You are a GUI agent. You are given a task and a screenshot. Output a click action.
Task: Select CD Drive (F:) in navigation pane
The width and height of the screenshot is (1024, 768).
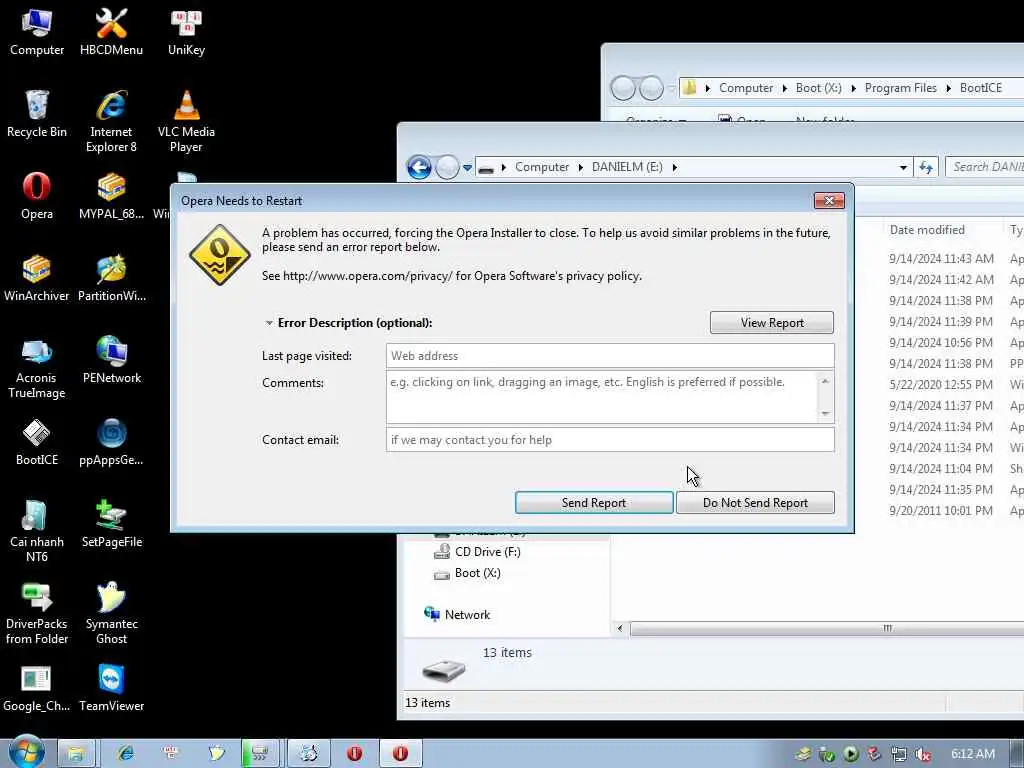477,552
